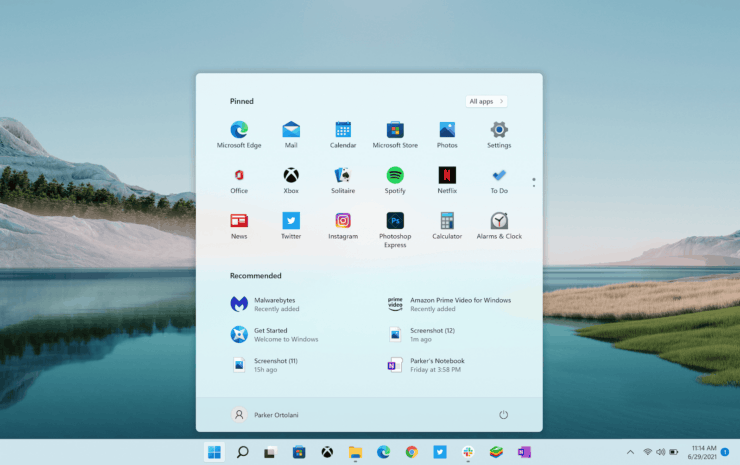This screenshot has height=465, width=740.
Task: Open Twitter from the taskbar
Action: 440,452
